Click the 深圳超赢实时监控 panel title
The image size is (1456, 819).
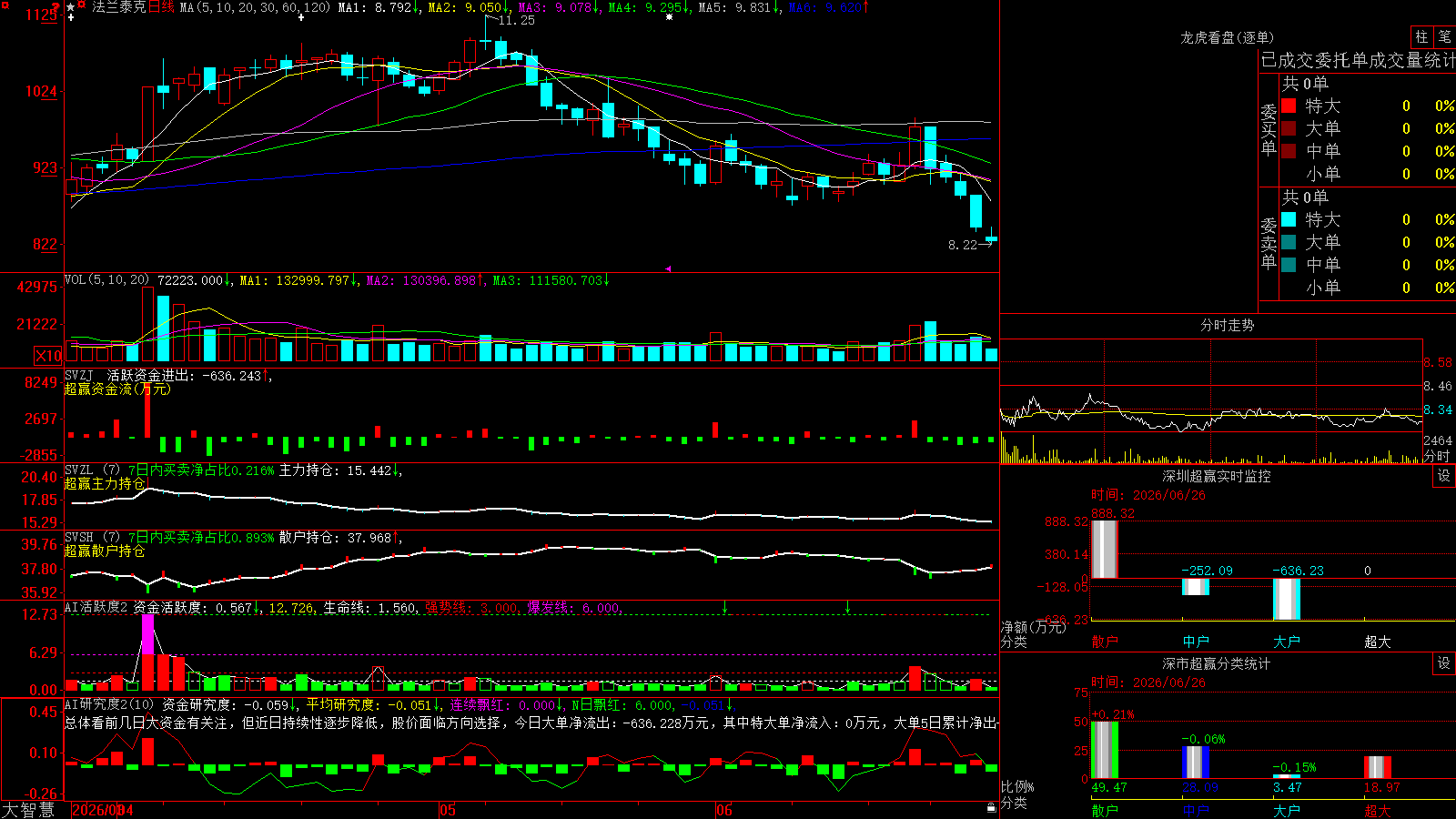(1217, 476)
